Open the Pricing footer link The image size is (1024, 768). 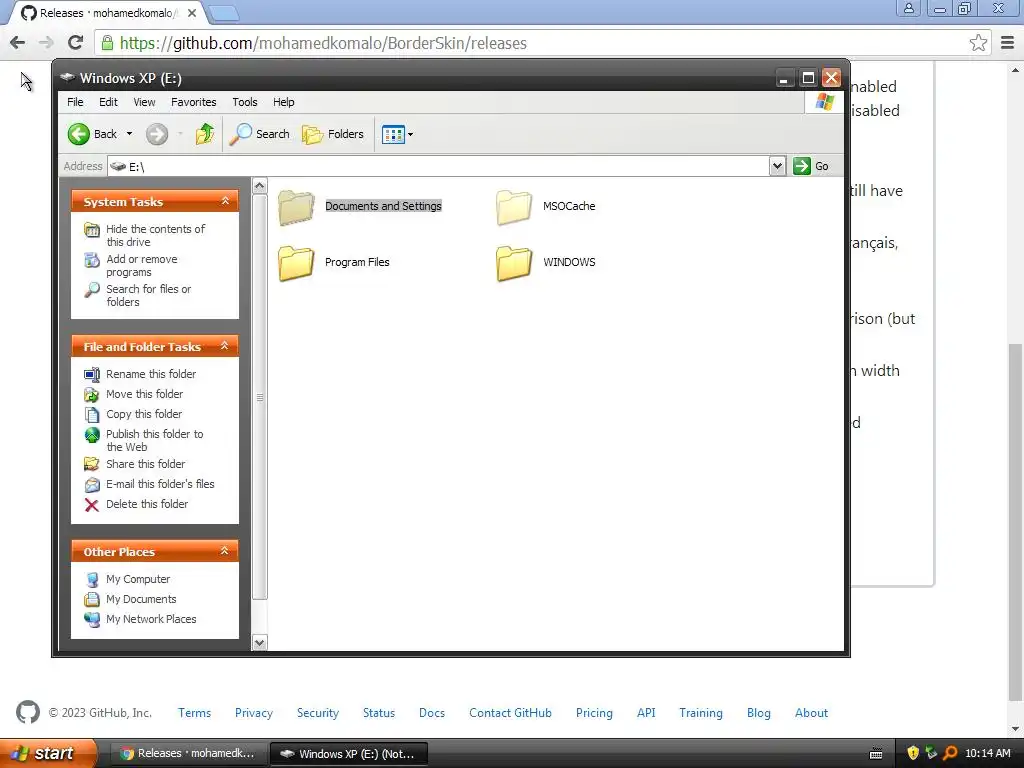pyautogui.click(x=594, y=712)
